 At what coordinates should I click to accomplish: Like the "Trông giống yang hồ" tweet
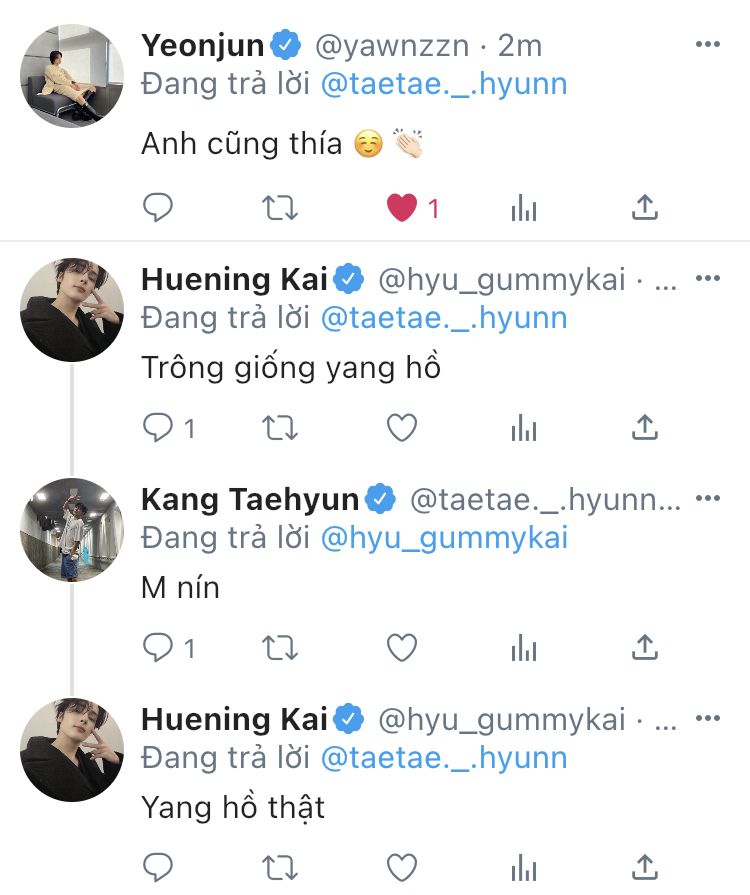(x=402, y=428)
